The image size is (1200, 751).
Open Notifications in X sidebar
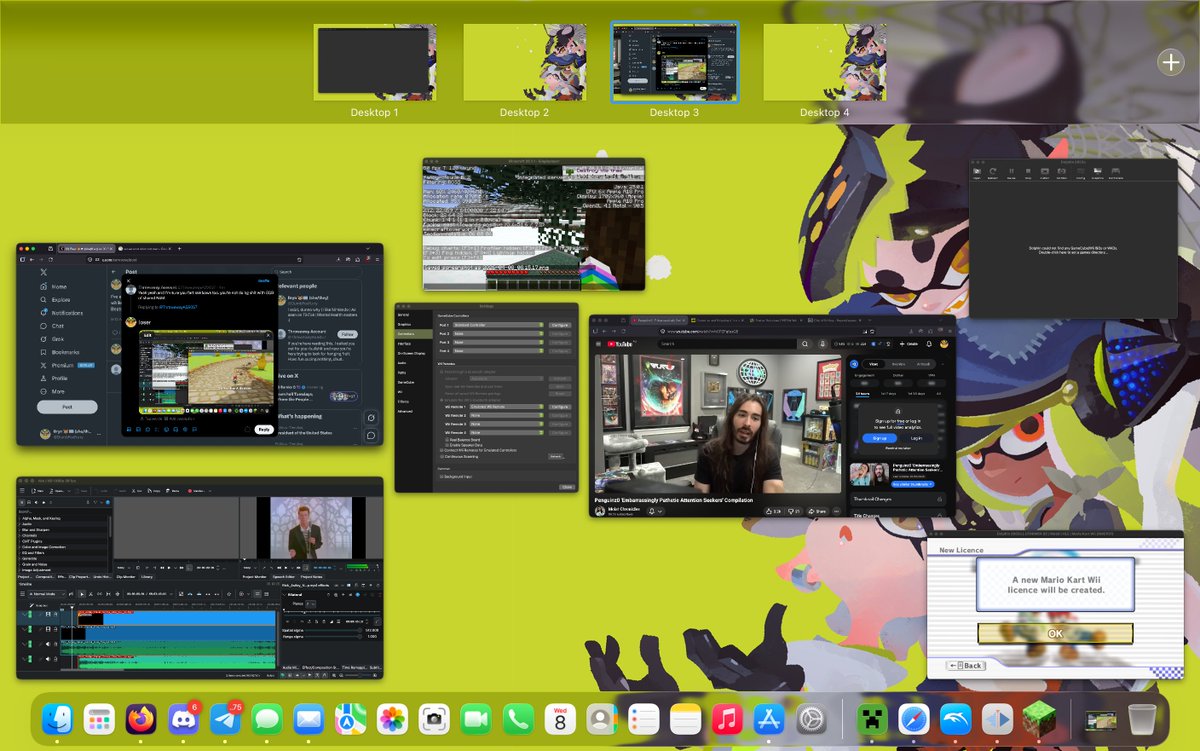(x=62, y=313)
